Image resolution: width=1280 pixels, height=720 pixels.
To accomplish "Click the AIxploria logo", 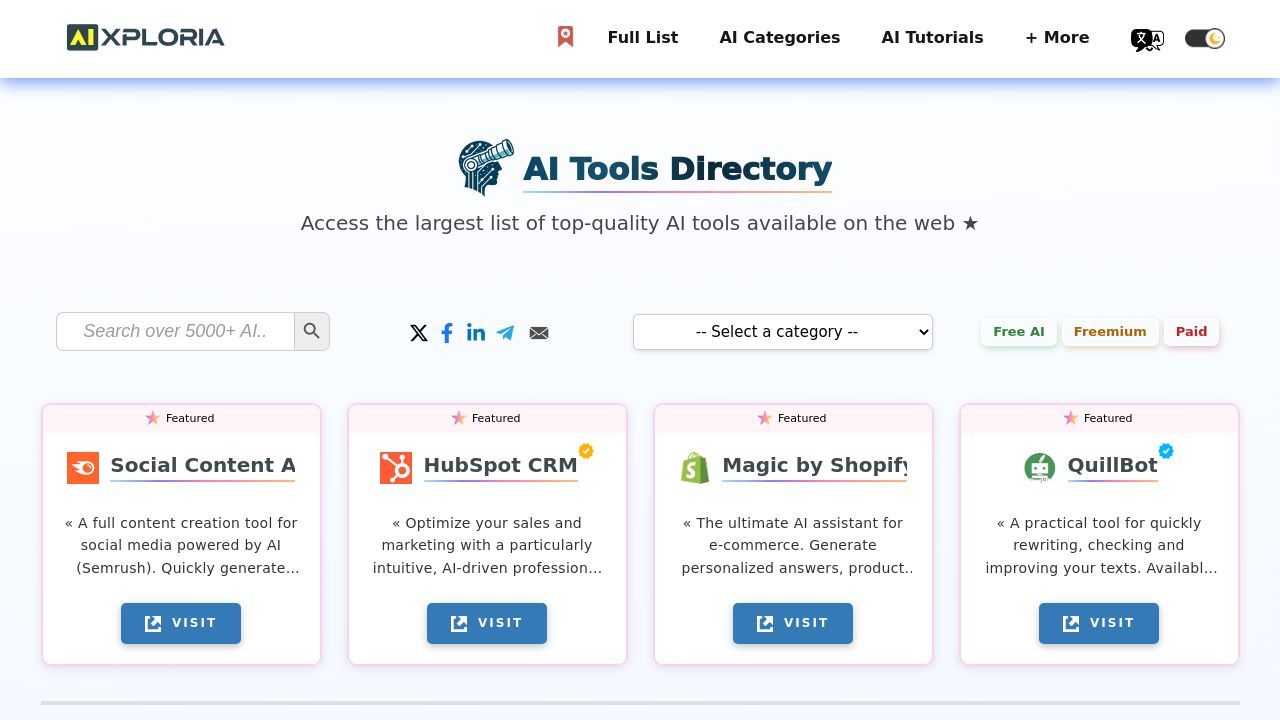I will (146, 37).
